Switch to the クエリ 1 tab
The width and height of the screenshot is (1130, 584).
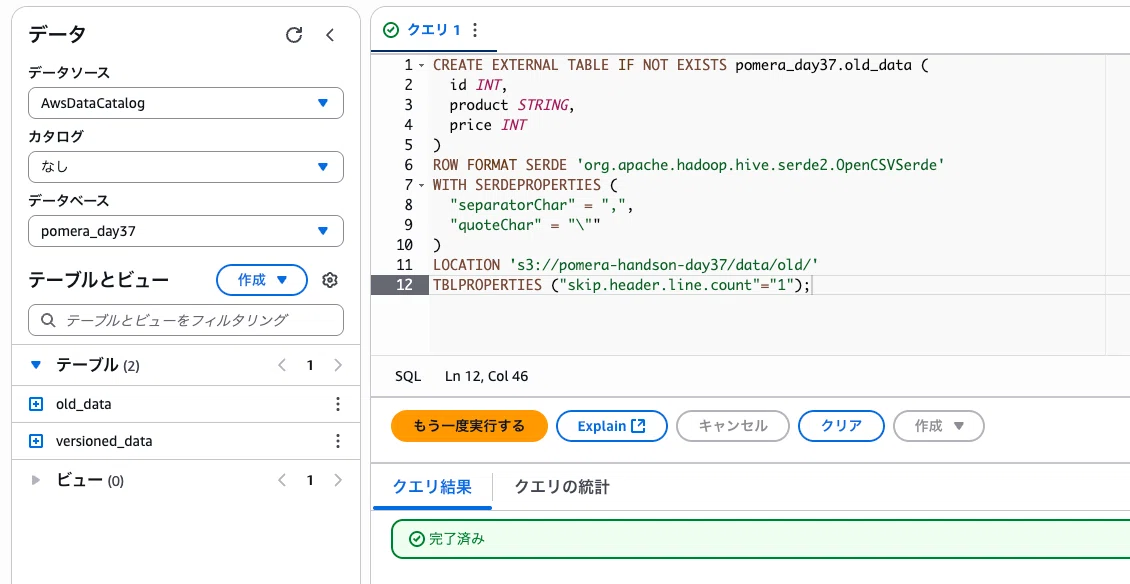pyautogui.click(x=433, y=30)
